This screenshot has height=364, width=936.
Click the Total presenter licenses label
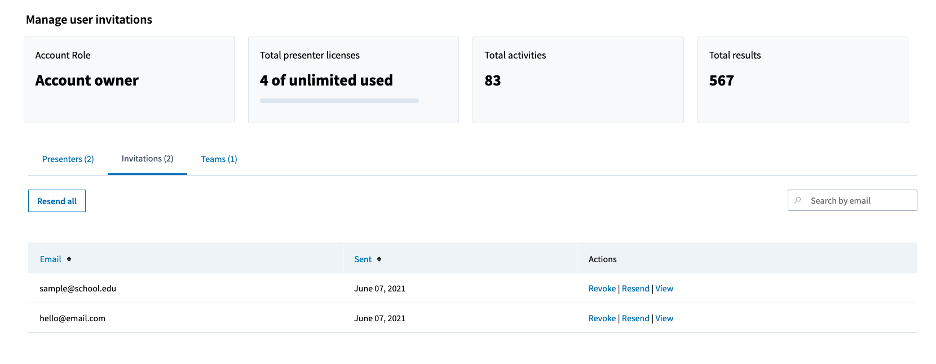point(310,55)
